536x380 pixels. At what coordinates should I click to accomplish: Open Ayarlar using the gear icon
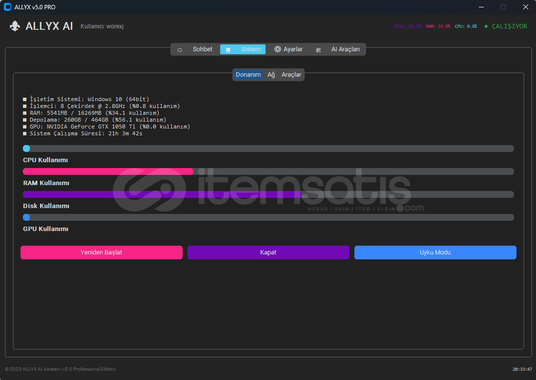point(278,49)
